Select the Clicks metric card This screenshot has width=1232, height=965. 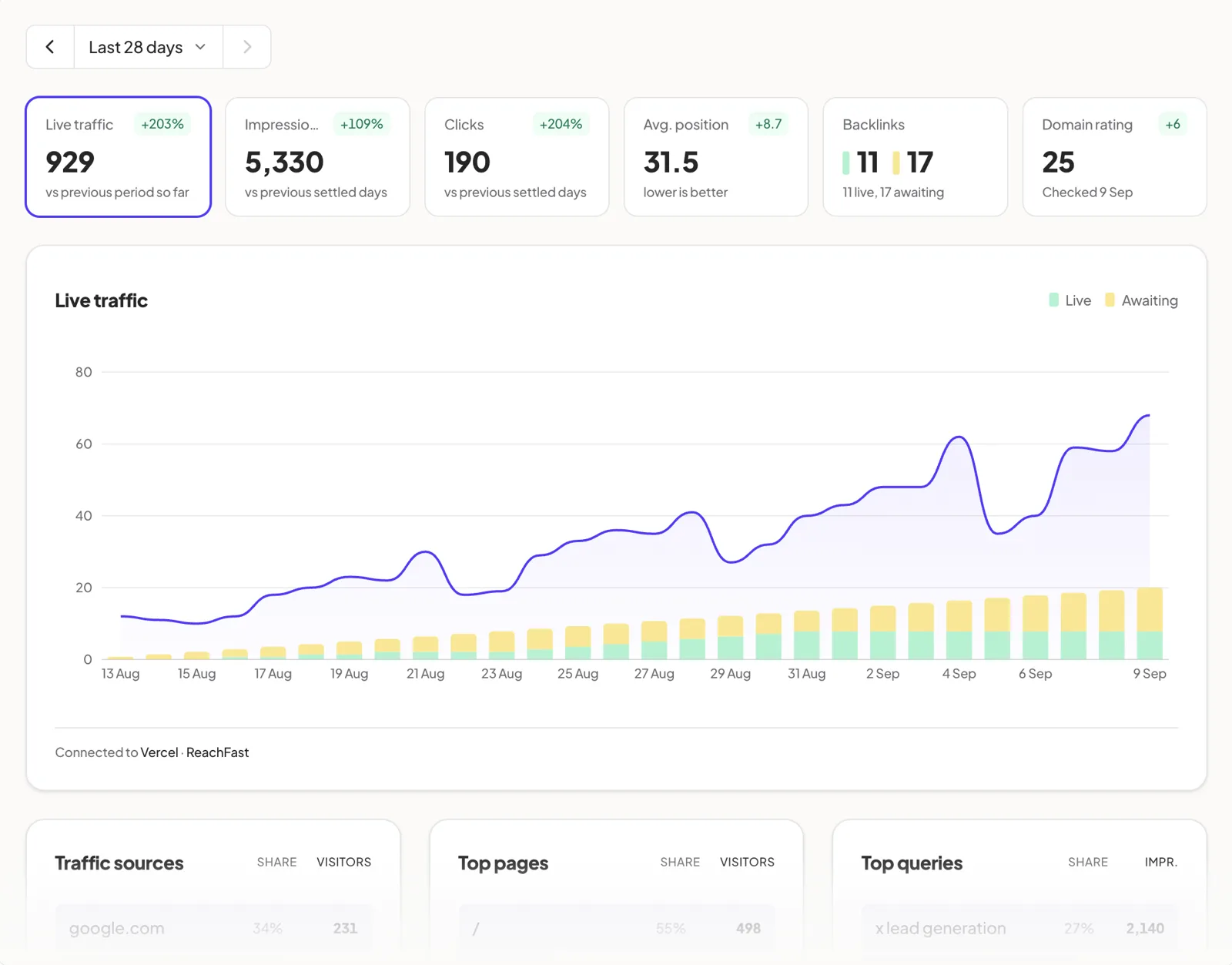click(517, 157)
